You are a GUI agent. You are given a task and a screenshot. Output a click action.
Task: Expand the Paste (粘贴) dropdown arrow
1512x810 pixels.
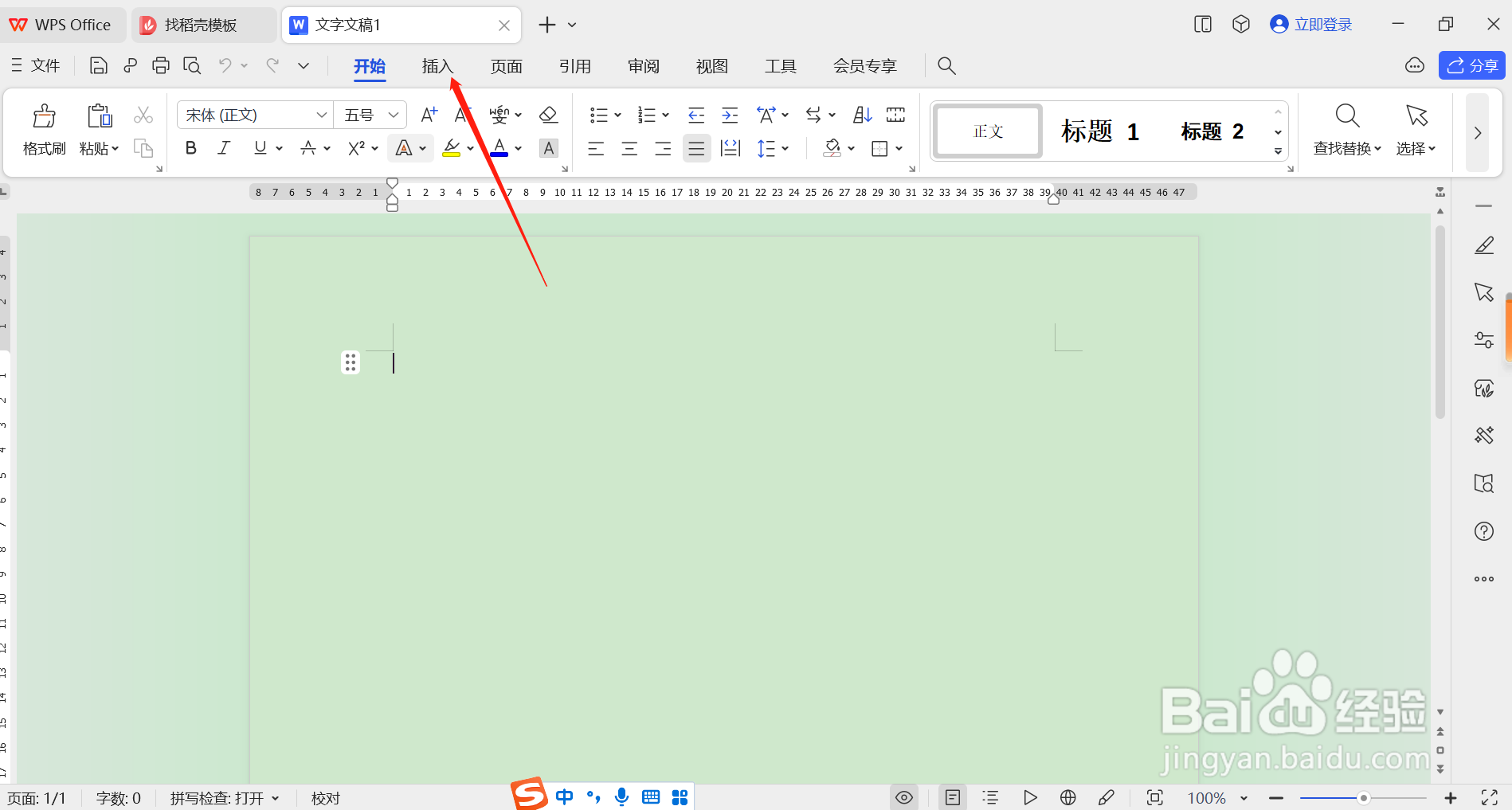click(115, 149)
